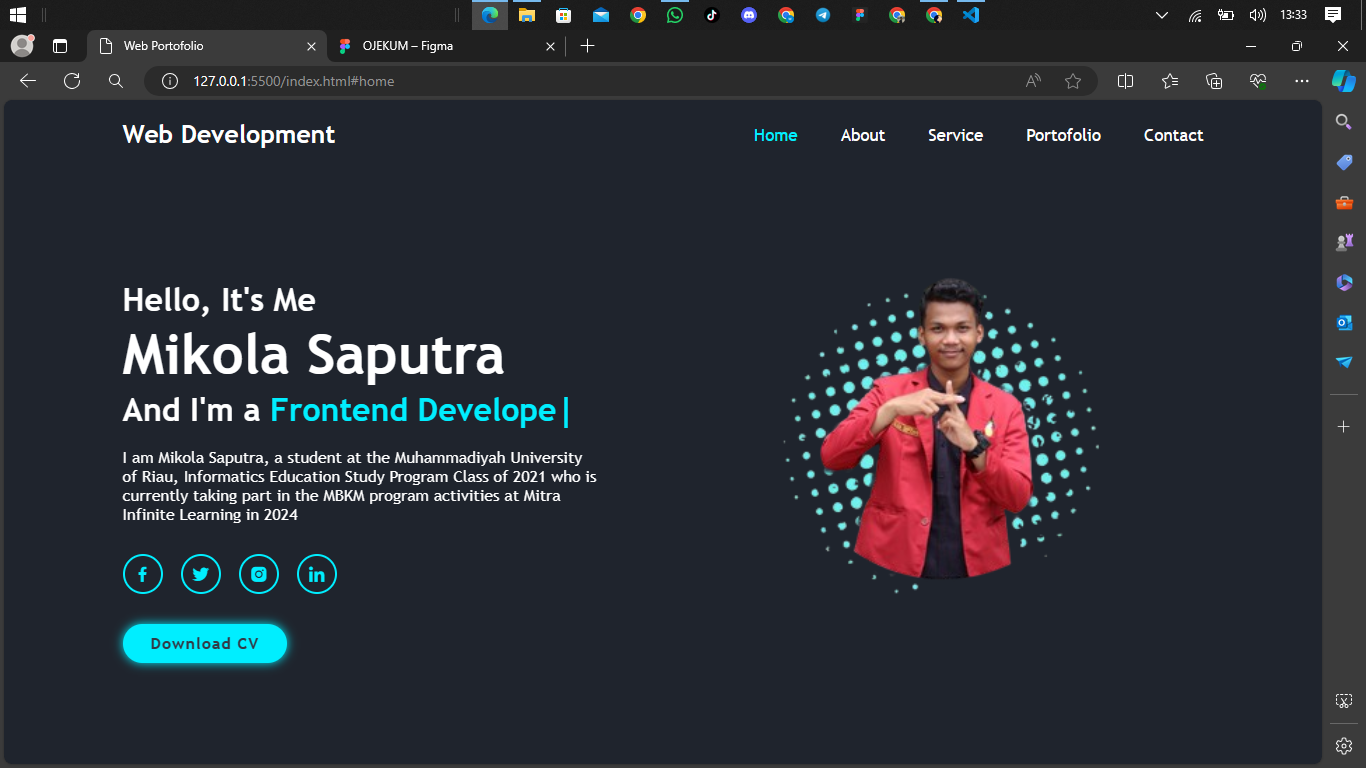This screenshot has height=768, width=1366.
Task: Navigate to Portofolio nav link
Action: (1063, 135)
